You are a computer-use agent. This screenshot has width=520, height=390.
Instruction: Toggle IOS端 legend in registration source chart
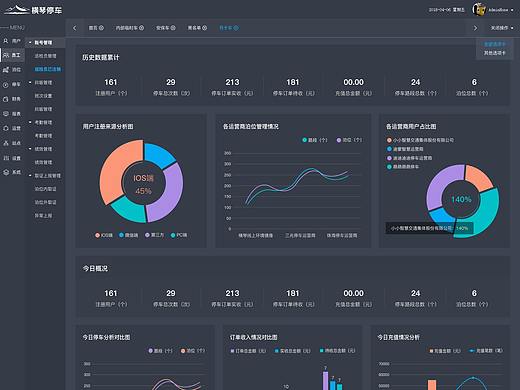click(x=104, y=235)
